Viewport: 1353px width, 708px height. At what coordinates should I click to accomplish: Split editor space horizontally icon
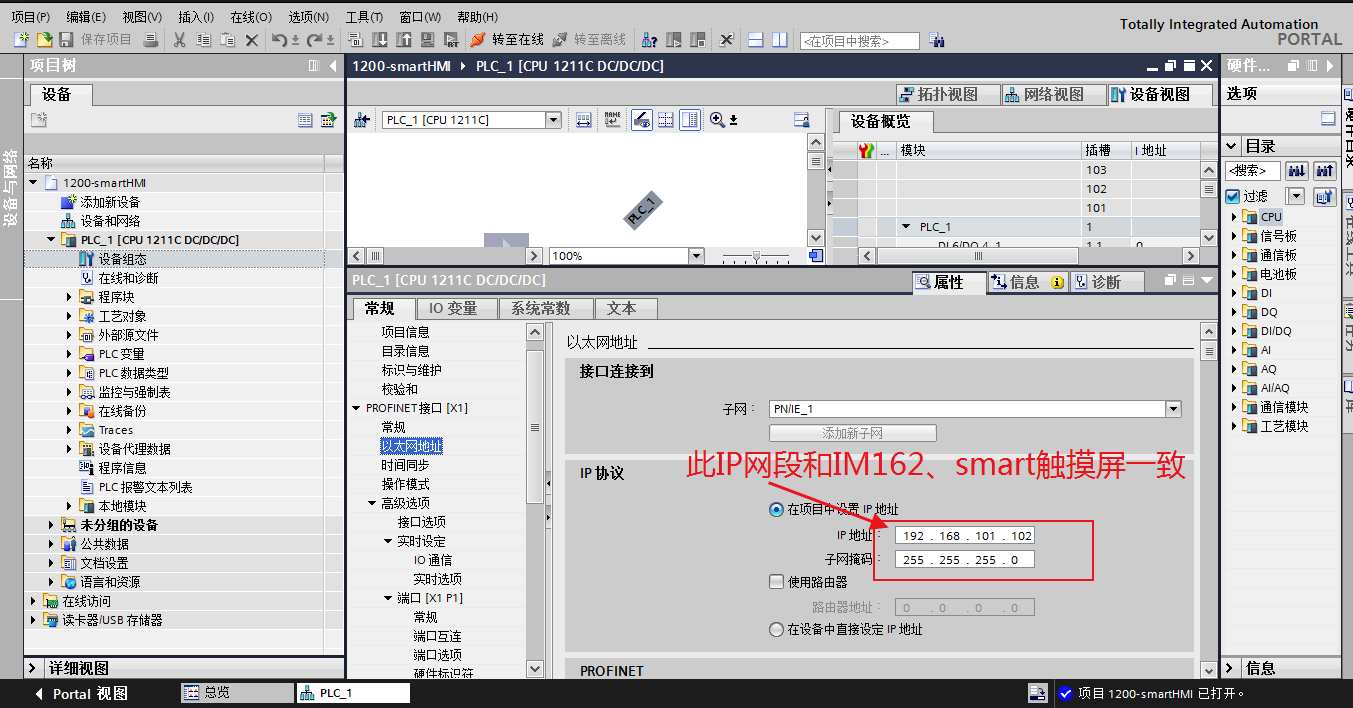pyautogui.click(x=756, y=40)
